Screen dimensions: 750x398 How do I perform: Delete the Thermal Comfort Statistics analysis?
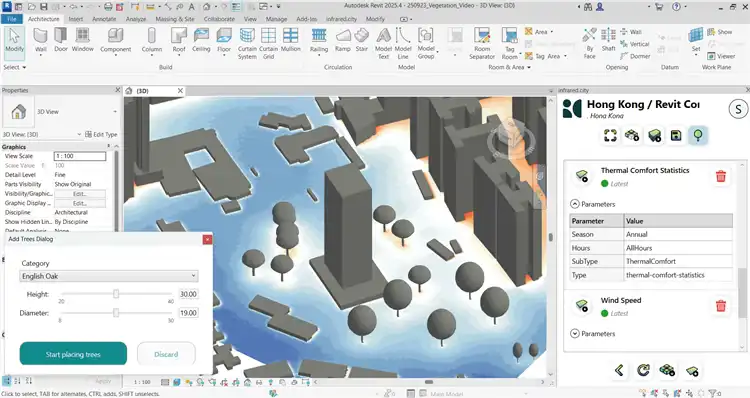tap(721, 176)
